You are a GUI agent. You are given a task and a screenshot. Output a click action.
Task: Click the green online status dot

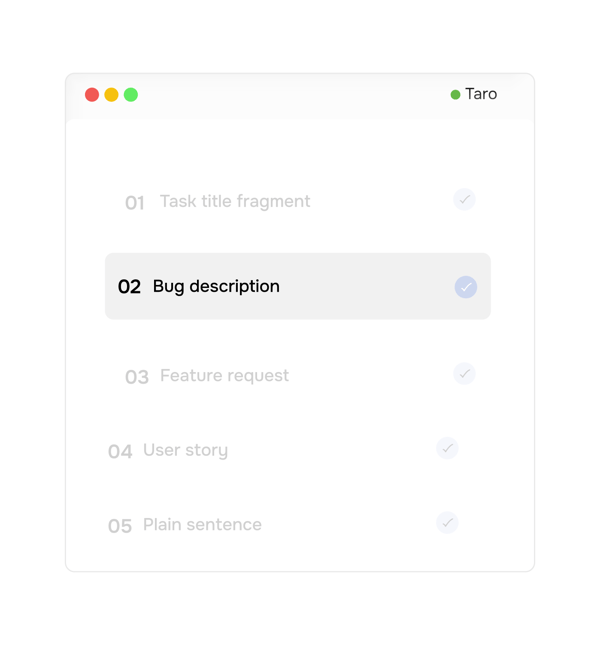tap(455, 95)
